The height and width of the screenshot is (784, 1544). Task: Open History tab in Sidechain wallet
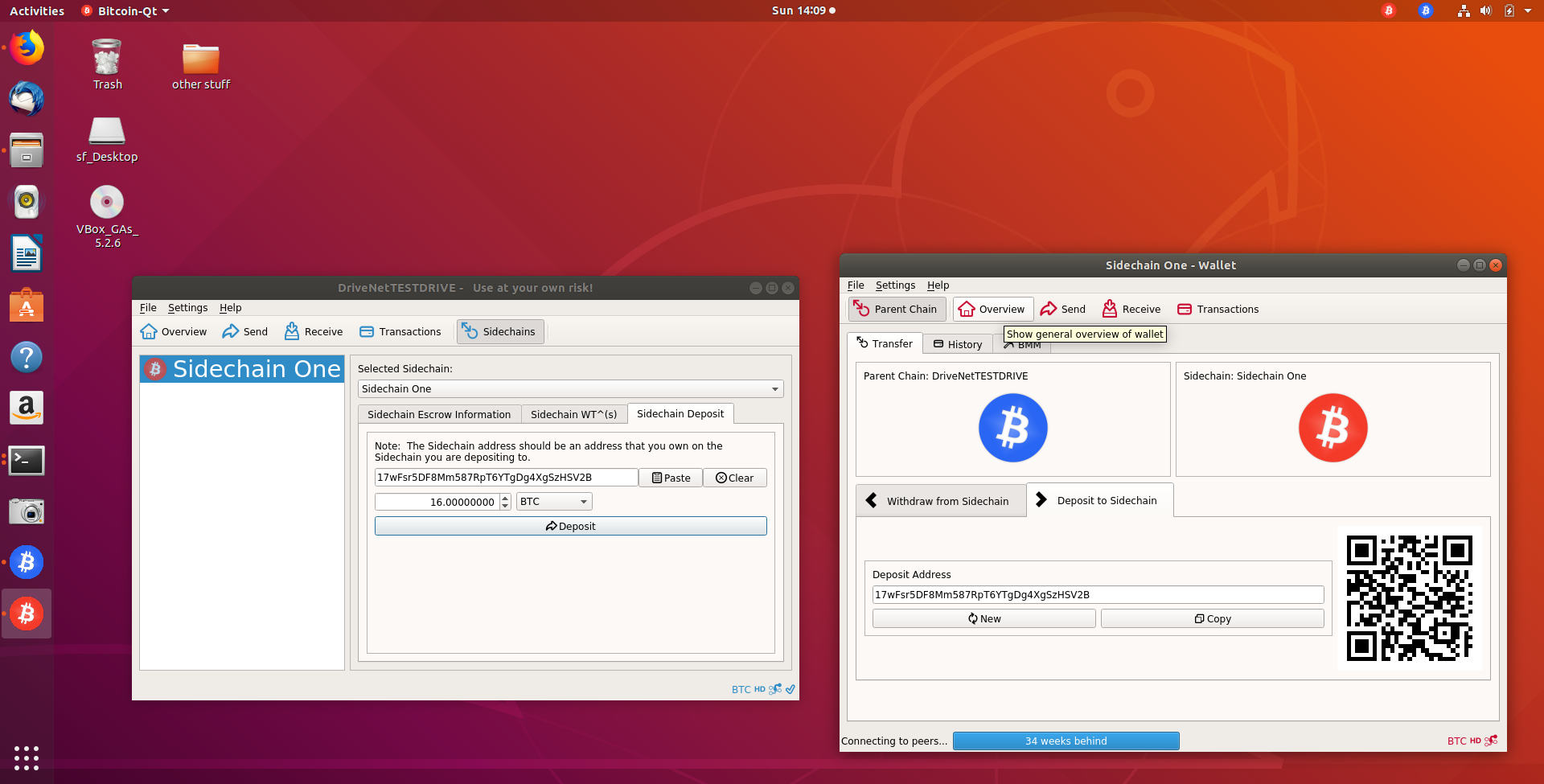point(958,344)
